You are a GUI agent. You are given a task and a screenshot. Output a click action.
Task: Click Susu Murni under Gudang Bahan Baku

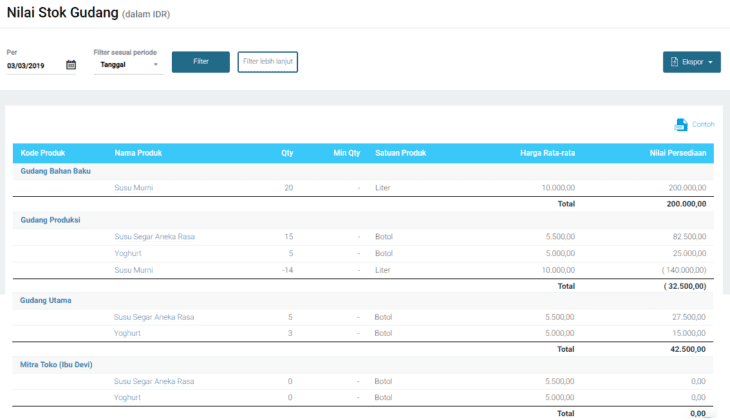point(134,188)
